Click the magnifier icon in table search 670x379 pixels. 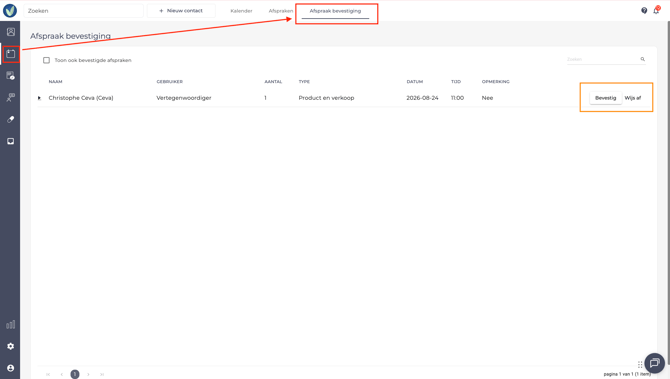[642, 59]
